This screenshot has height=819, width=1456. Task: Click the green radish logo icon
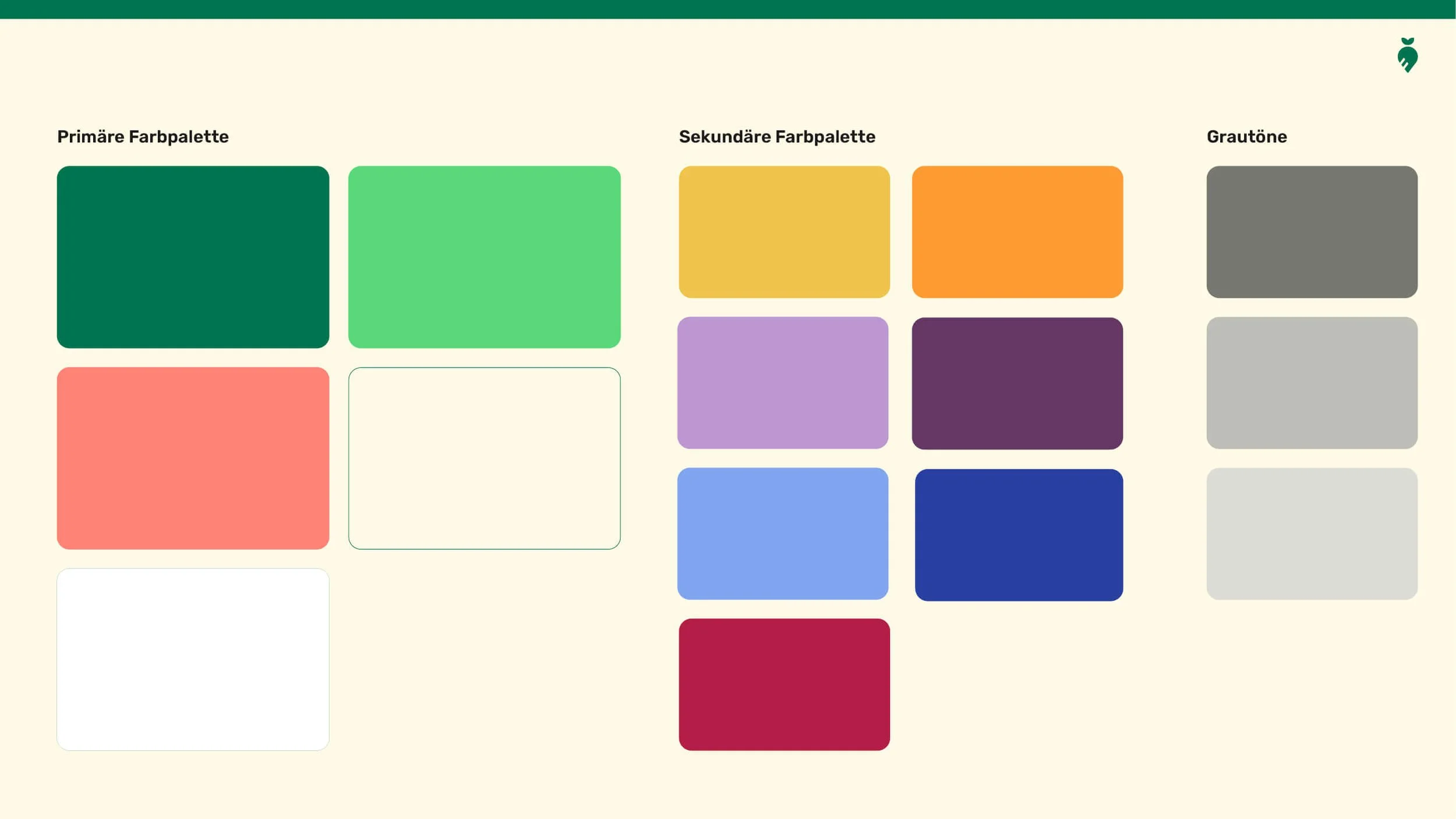tap(1407, 55)
